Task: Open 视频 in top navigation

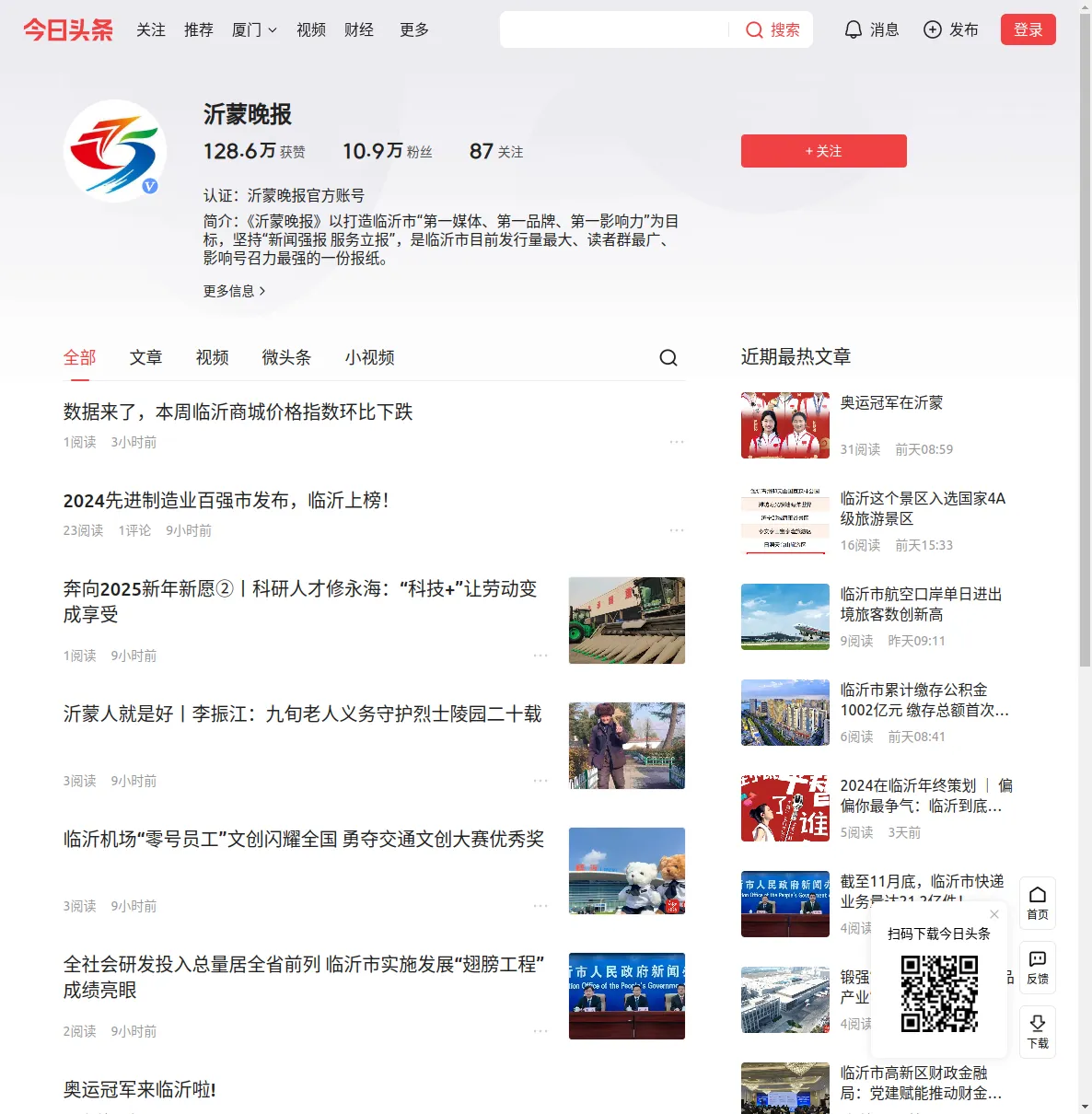Action: pos(311,29)
